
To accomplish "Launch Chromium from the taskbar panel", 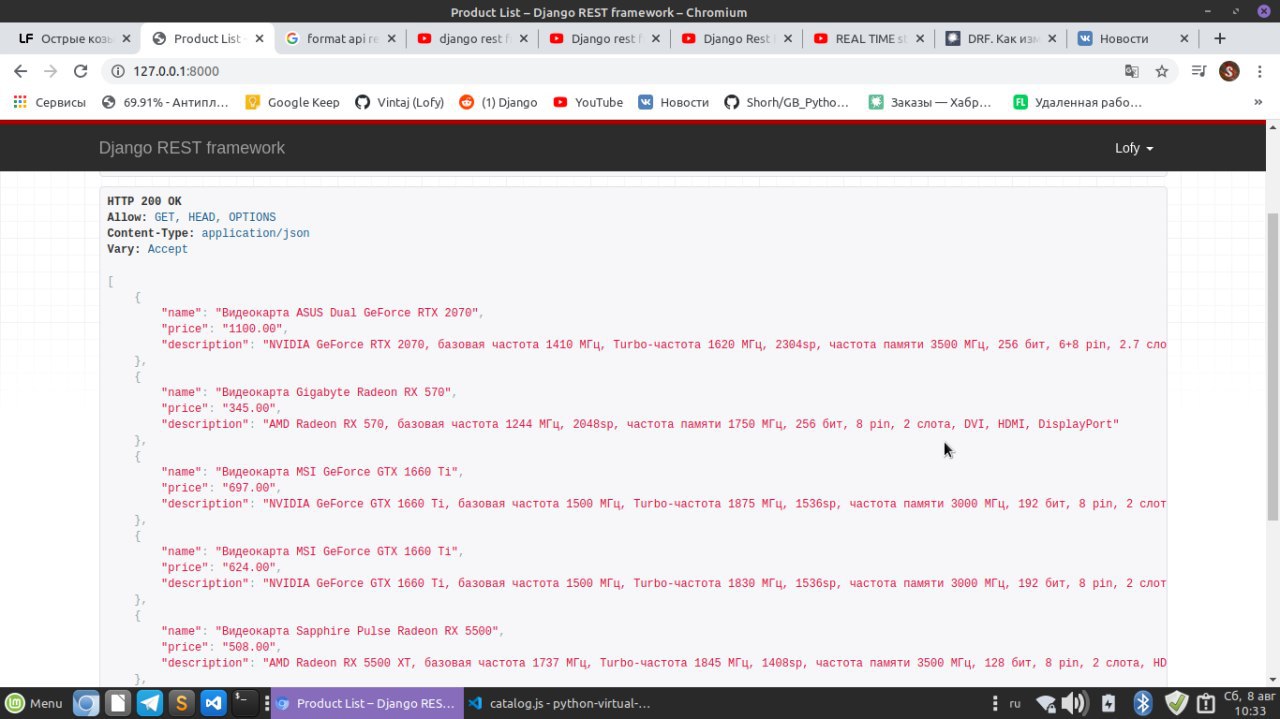I will pyautogui.click(x=87, y=703).
